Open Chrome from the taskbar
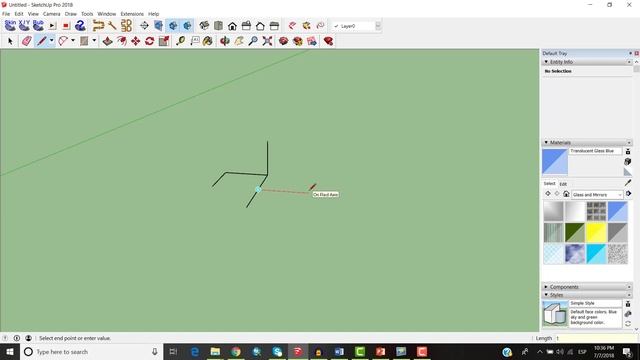Viewport: 640px width, 360px height. [236, 351]
